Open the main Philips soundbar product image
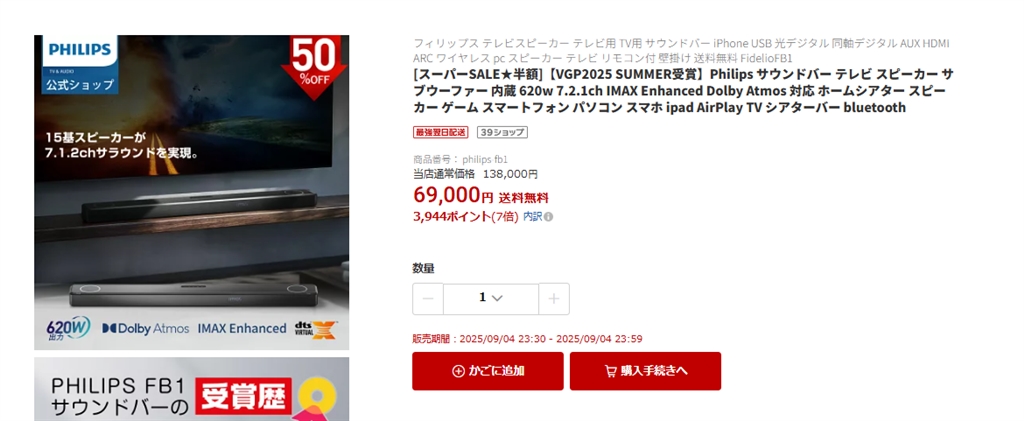 (191, 193)
